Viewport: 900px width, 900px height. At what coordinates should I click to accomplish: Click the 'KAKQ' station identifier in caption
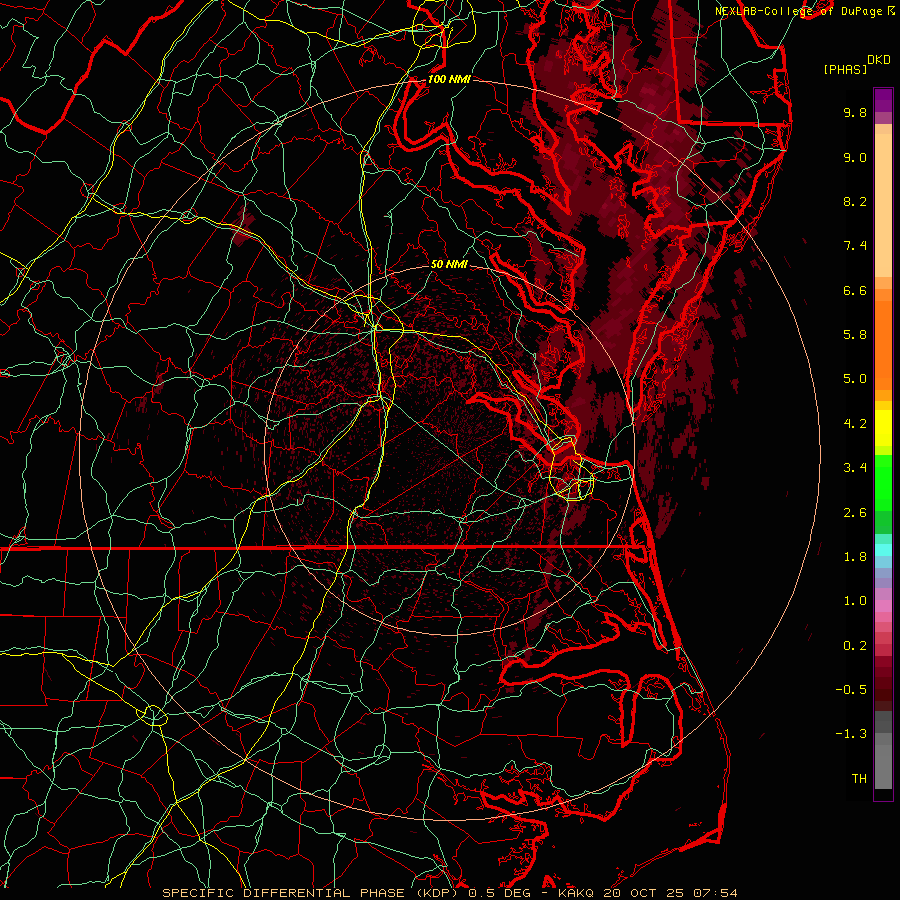point(576,893)
